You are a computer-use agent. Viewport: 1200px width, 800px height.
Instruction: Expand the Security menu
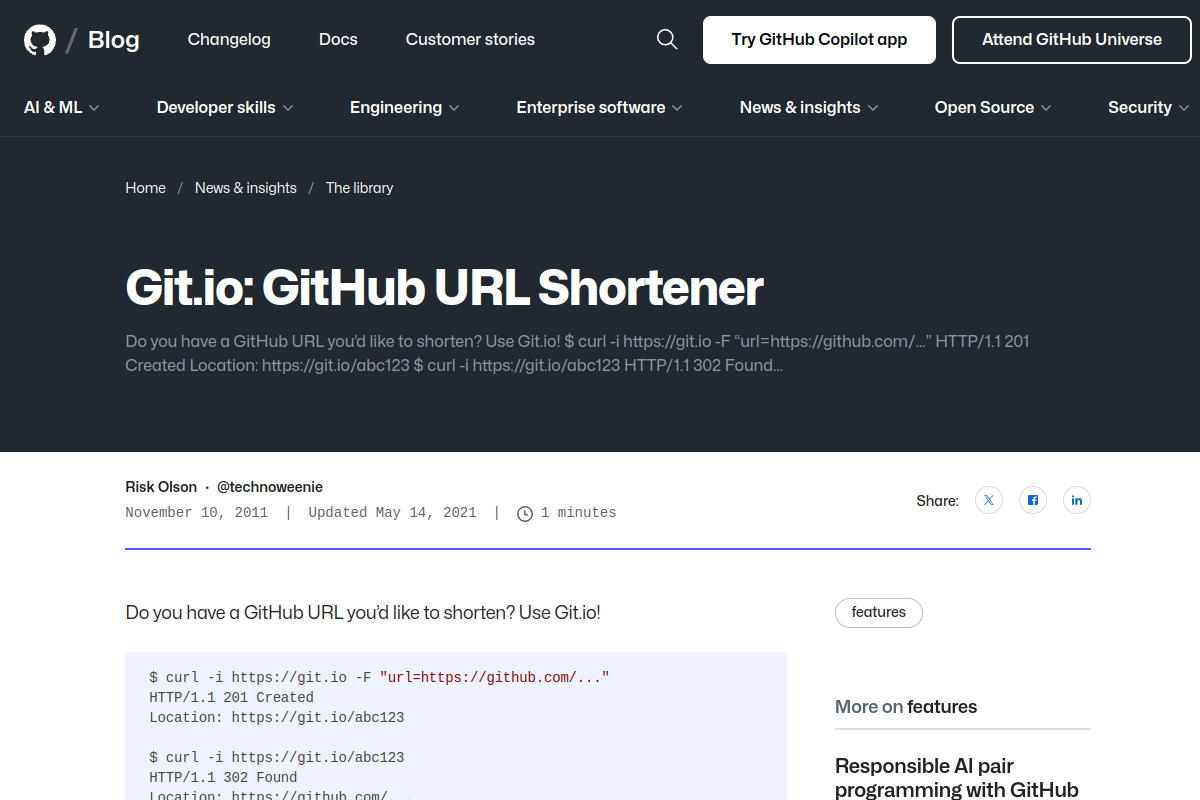1148,107
